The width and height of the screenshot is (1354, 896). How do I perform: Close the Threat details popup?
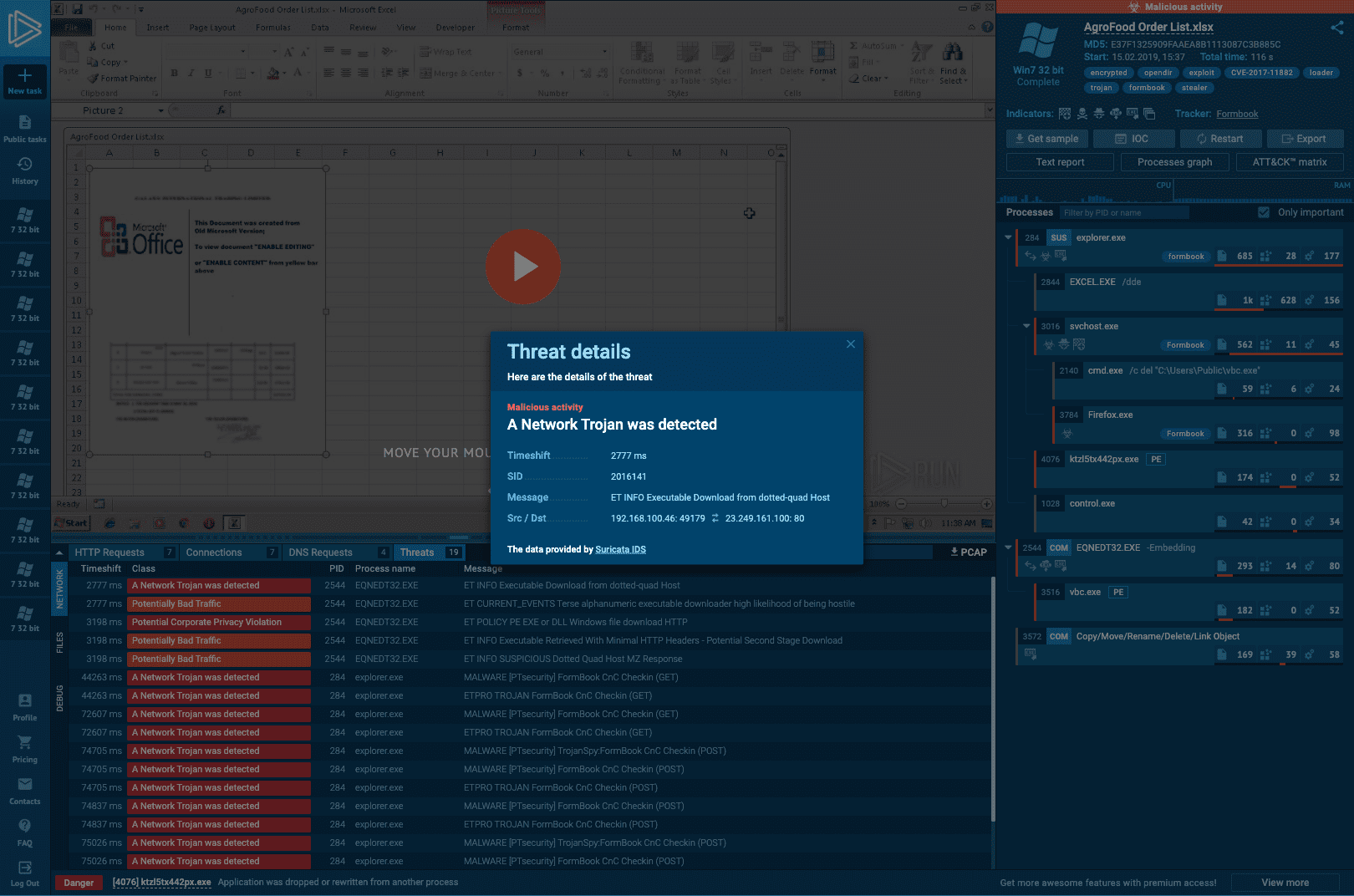850,344
